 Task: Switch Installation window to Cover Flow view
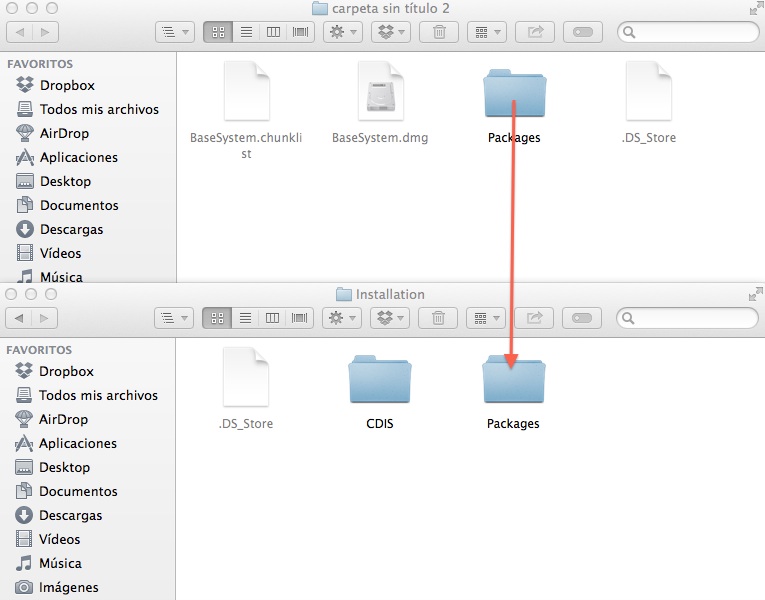pyautogui.click(x=300, y=318)
